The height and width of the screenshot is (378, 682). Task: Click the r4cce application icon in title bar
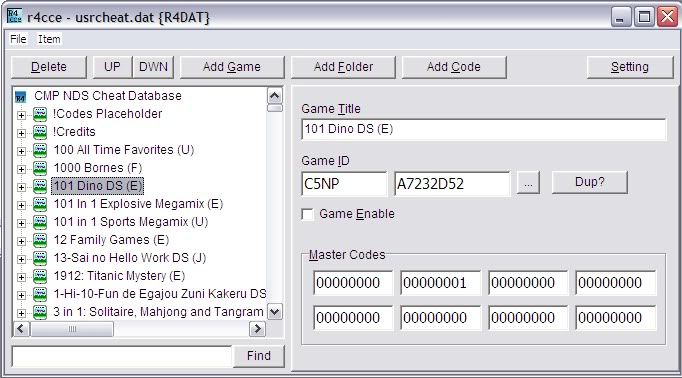pyautogui.click(x=14, y=17)
